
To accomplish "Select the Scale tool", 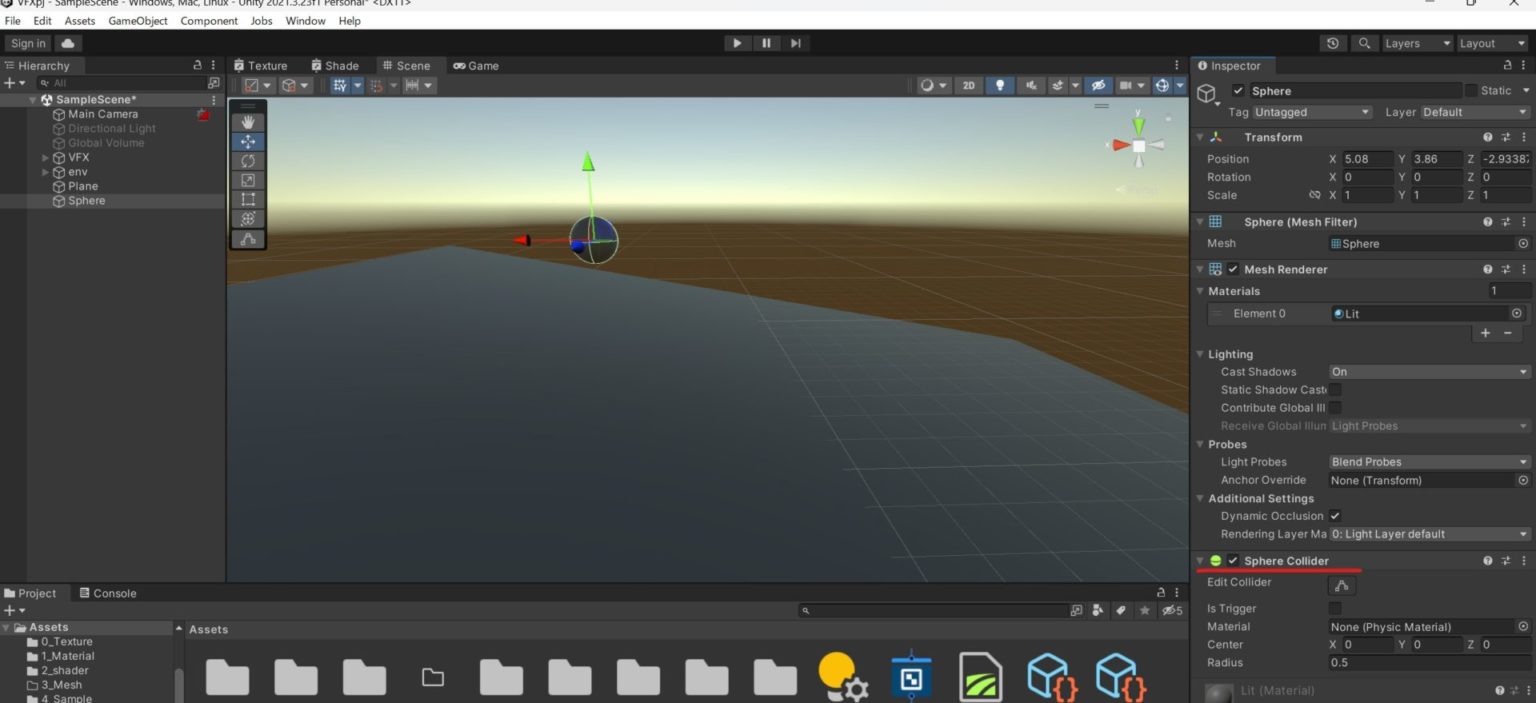I will point(247,180).
